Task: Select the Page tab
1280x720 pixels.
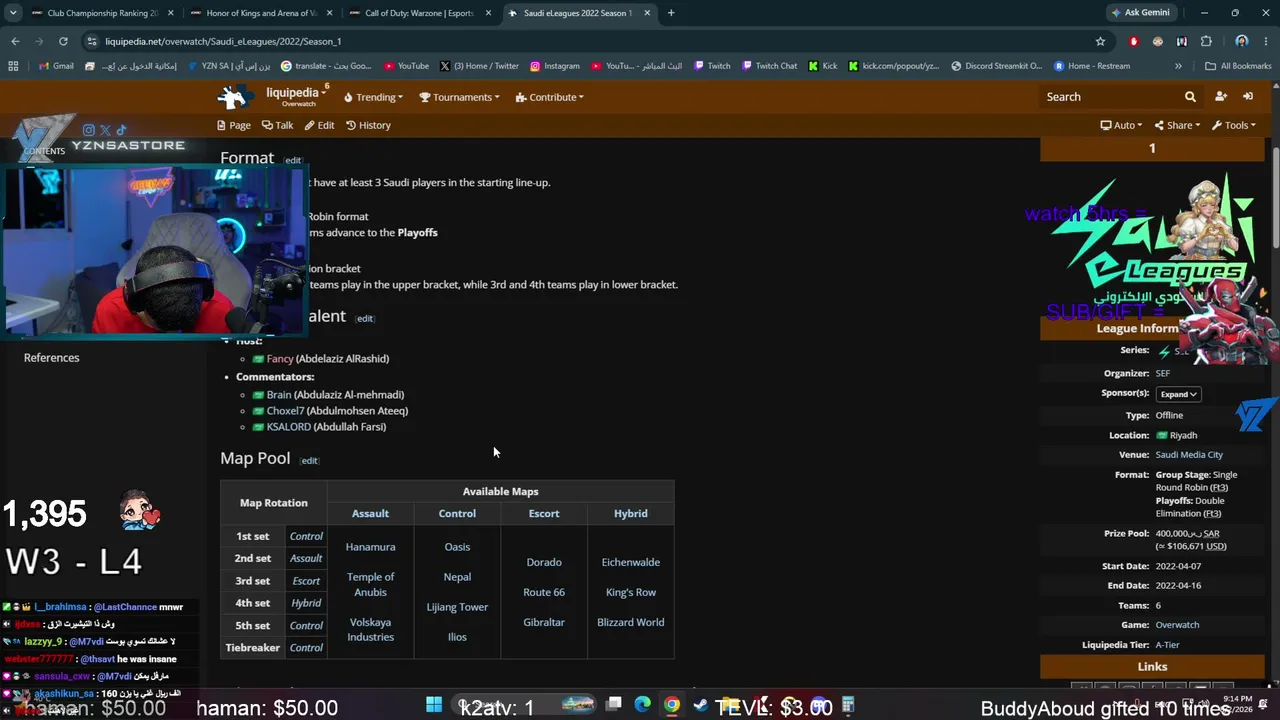Action: pyautogui.click(x=234, y=125)
